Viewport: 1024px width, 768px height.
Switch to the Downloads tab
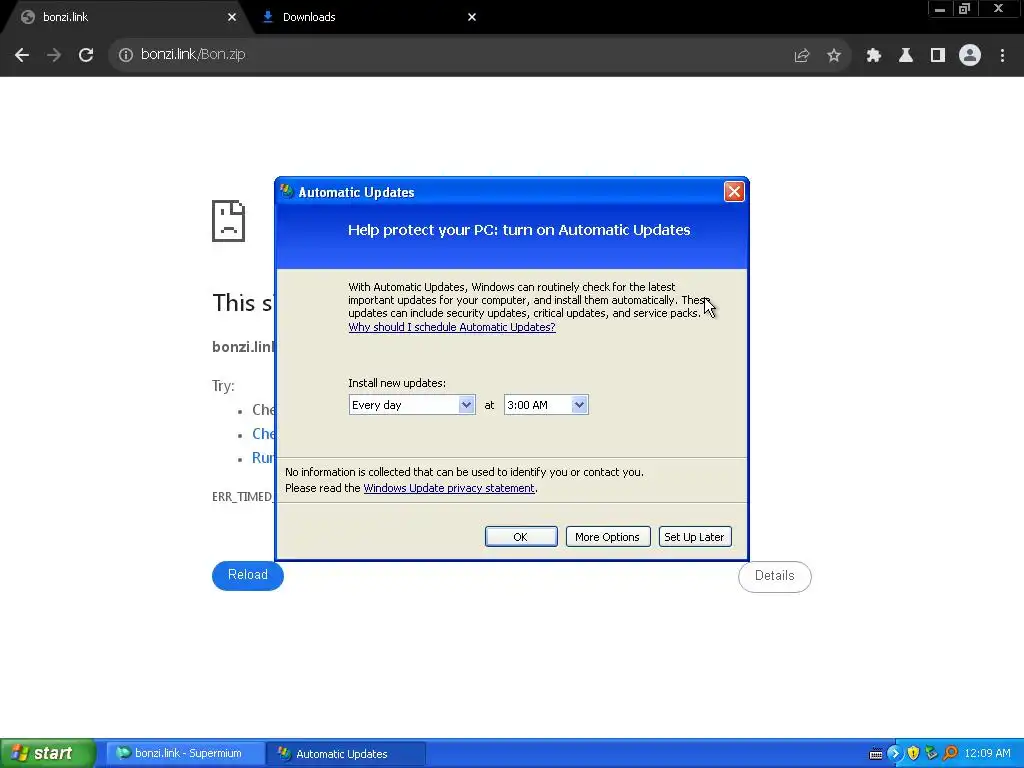(366, 17)
